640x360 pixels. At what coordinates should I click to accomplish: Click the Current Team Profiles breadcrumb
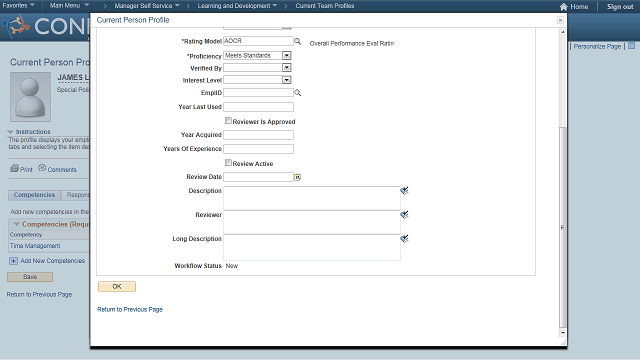[x=325, y=6]
